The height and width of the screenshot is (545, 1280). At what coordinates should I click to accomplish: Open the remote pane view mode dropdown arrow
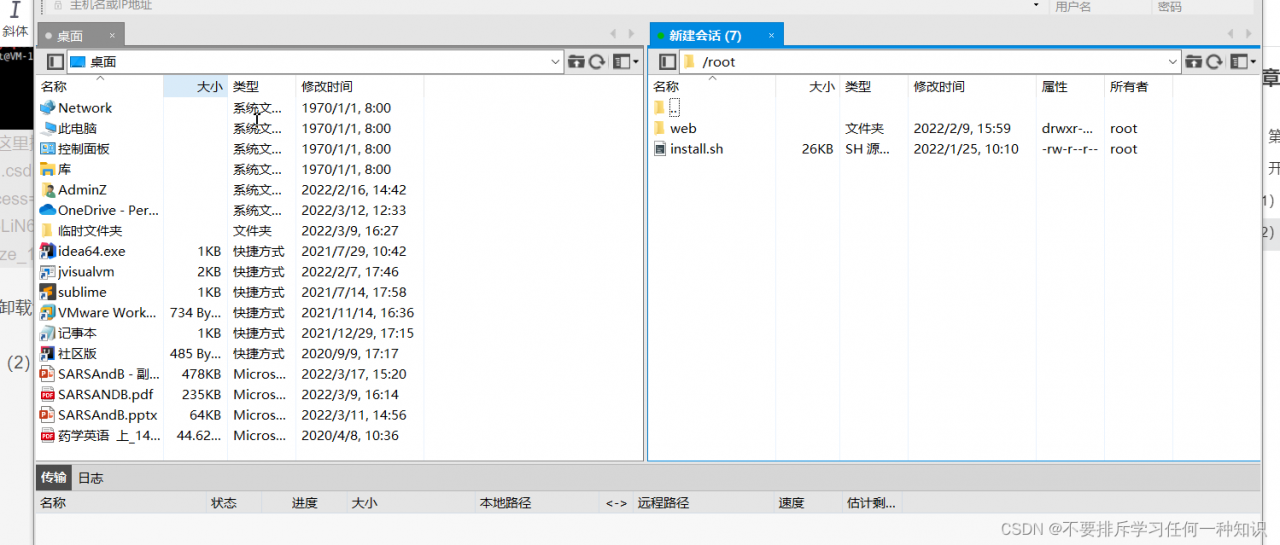pyautogui.click(x=1253, y=62)
